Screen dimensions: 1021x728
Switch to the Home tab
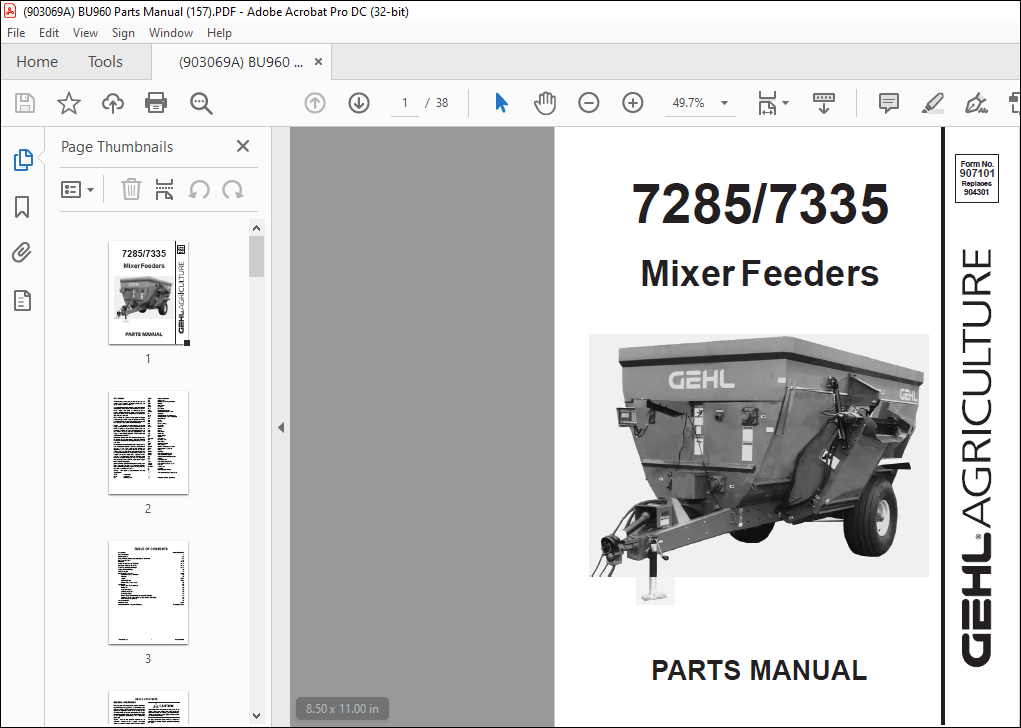tap(37, 62)
